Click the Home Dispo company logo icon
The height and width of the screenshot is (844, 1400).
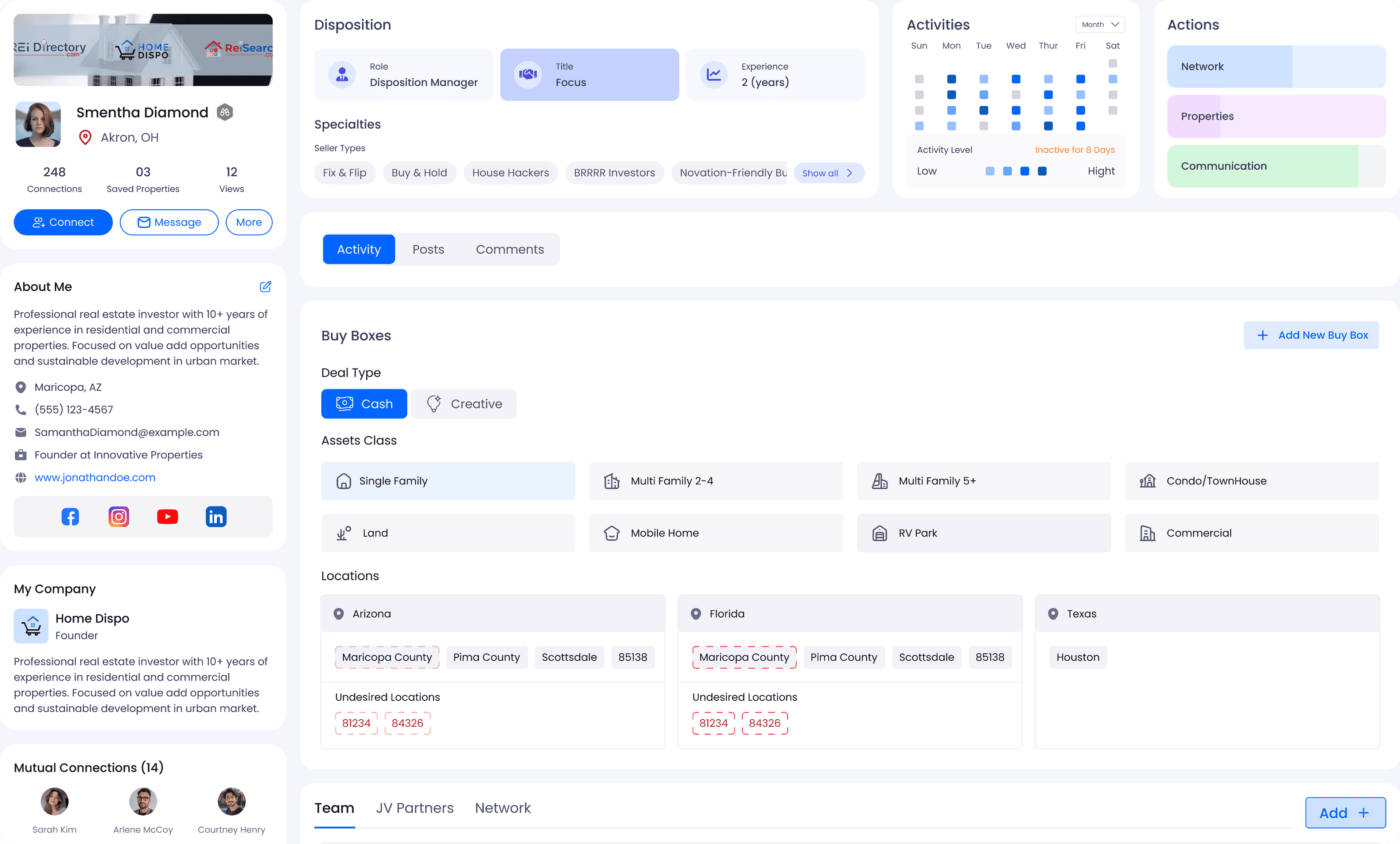[x=31, y=626]
